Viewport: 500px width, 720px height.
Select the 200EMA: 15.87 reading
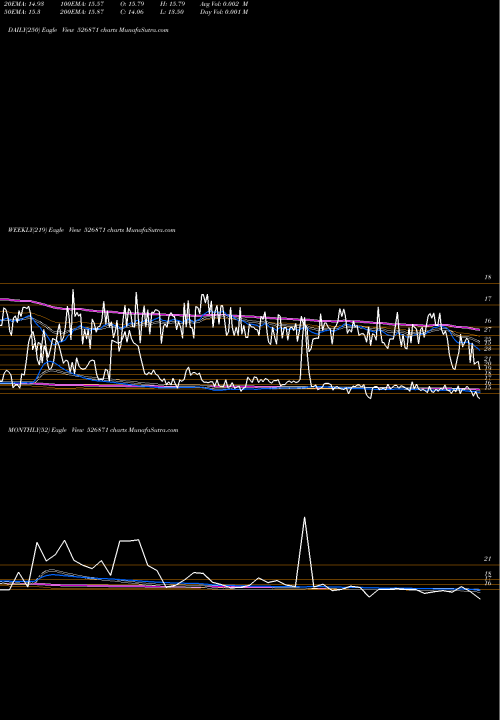point(82,12)
